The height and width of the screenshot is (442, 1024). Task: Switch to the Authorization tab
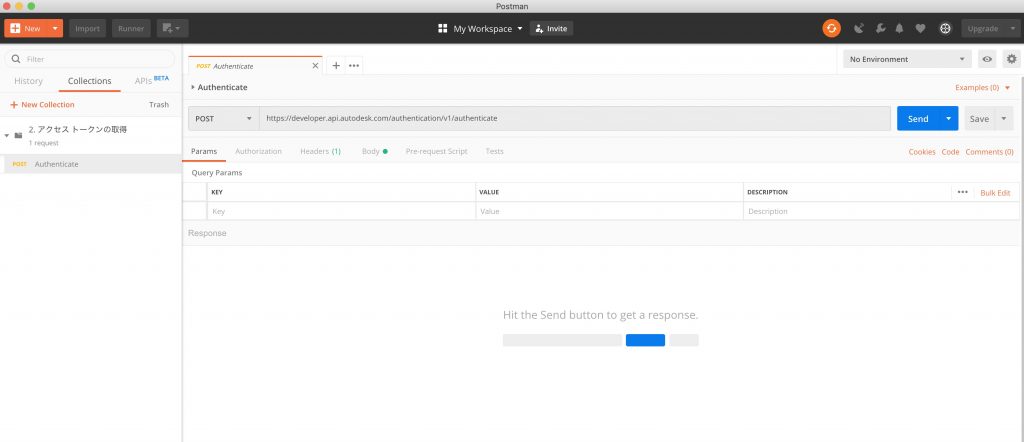click(x=259, y=151)
